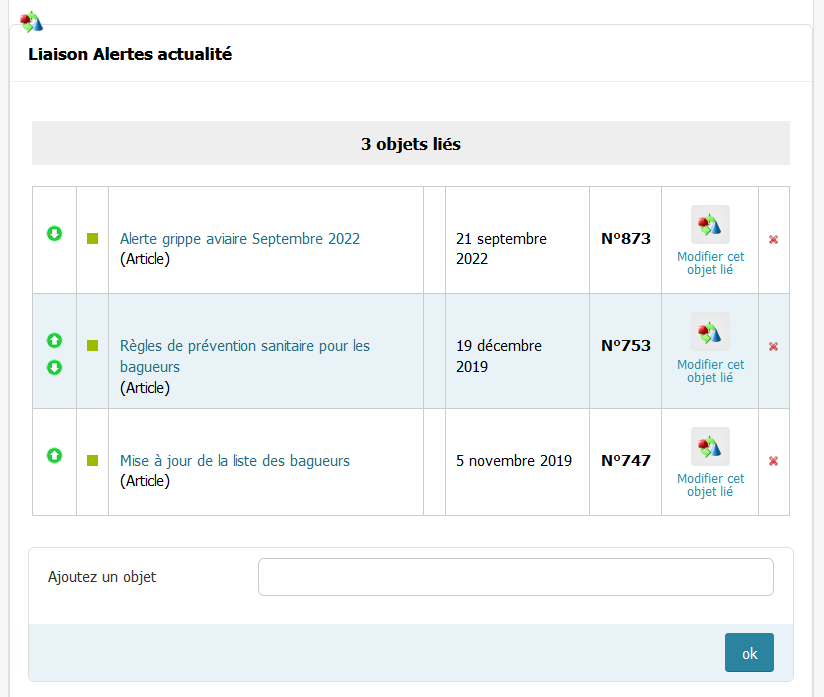824x697 pixels.
Task: Move article N°753 down with green arrow
Action: [x=55, y=367]
